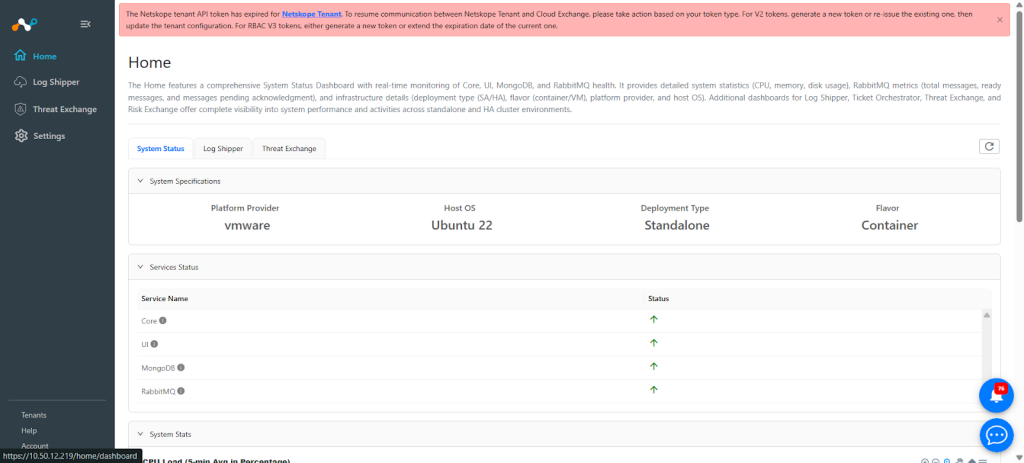Collapse the Services Status section
The width and height of the screenshot is (1024, 463).
click(140, 267)
